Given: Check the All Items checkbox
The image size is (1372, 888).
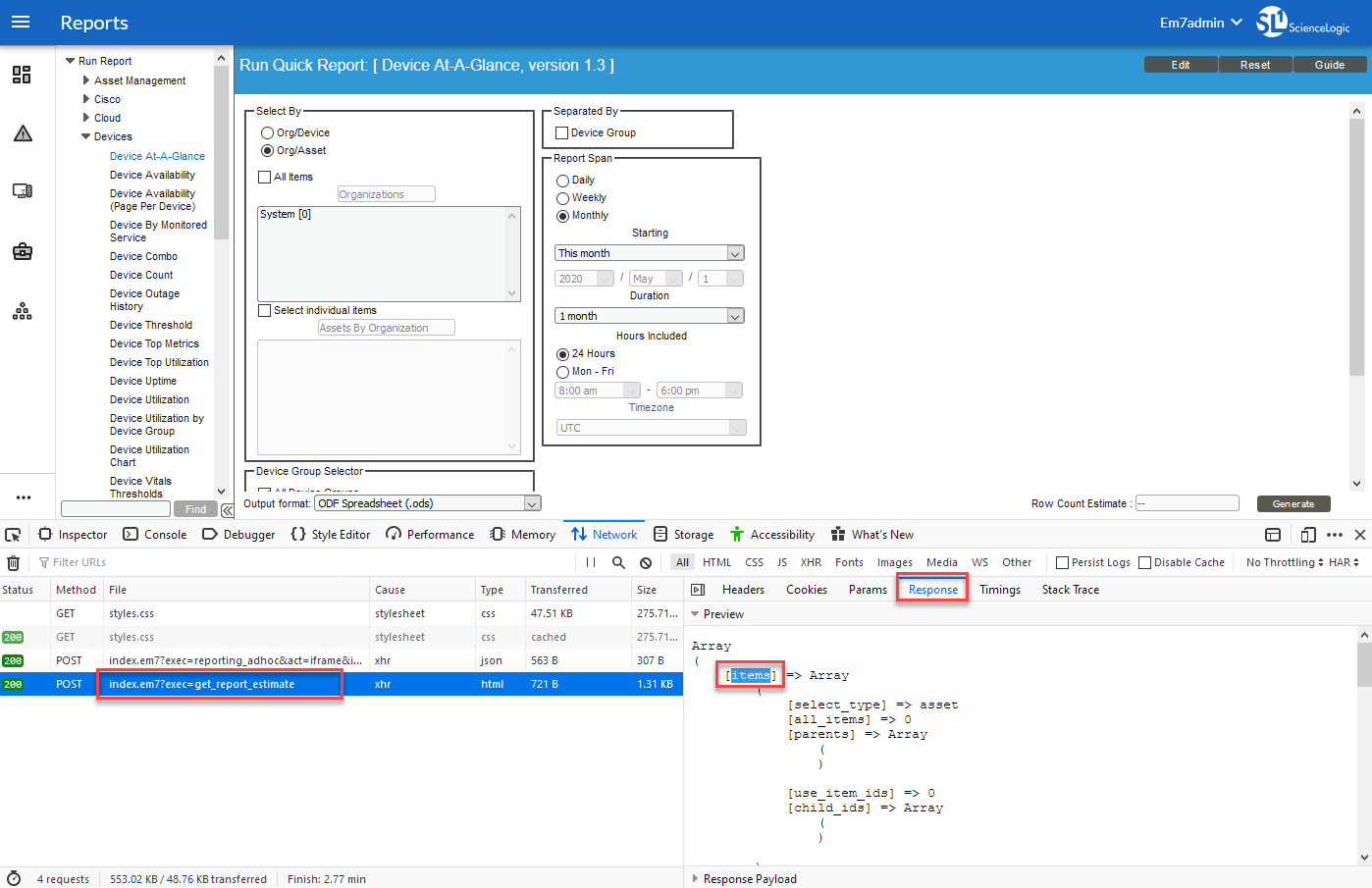Looking at the screenshot, I should [265, 178].
